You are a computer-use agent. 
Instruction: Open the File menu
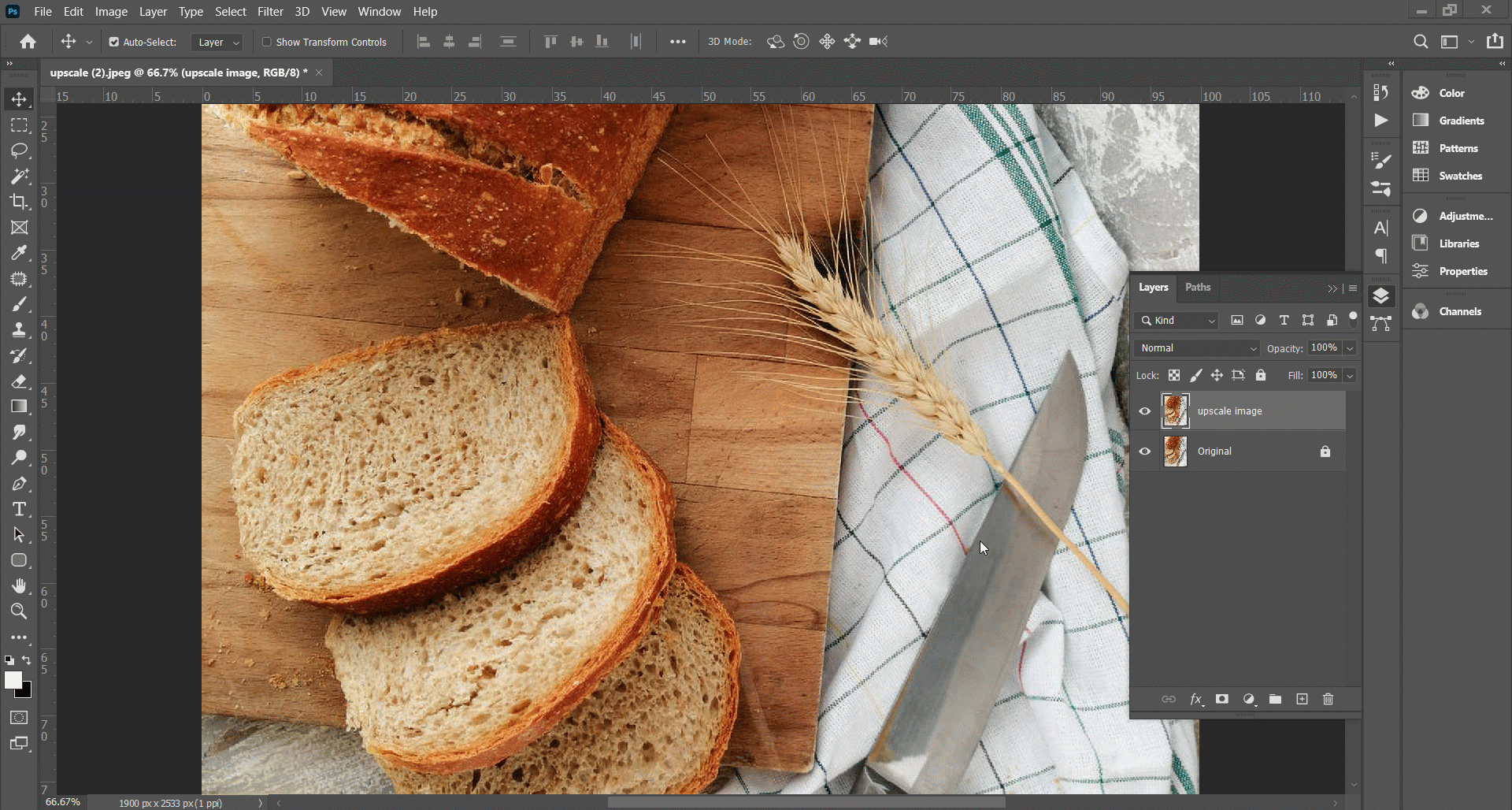[43, 11]
